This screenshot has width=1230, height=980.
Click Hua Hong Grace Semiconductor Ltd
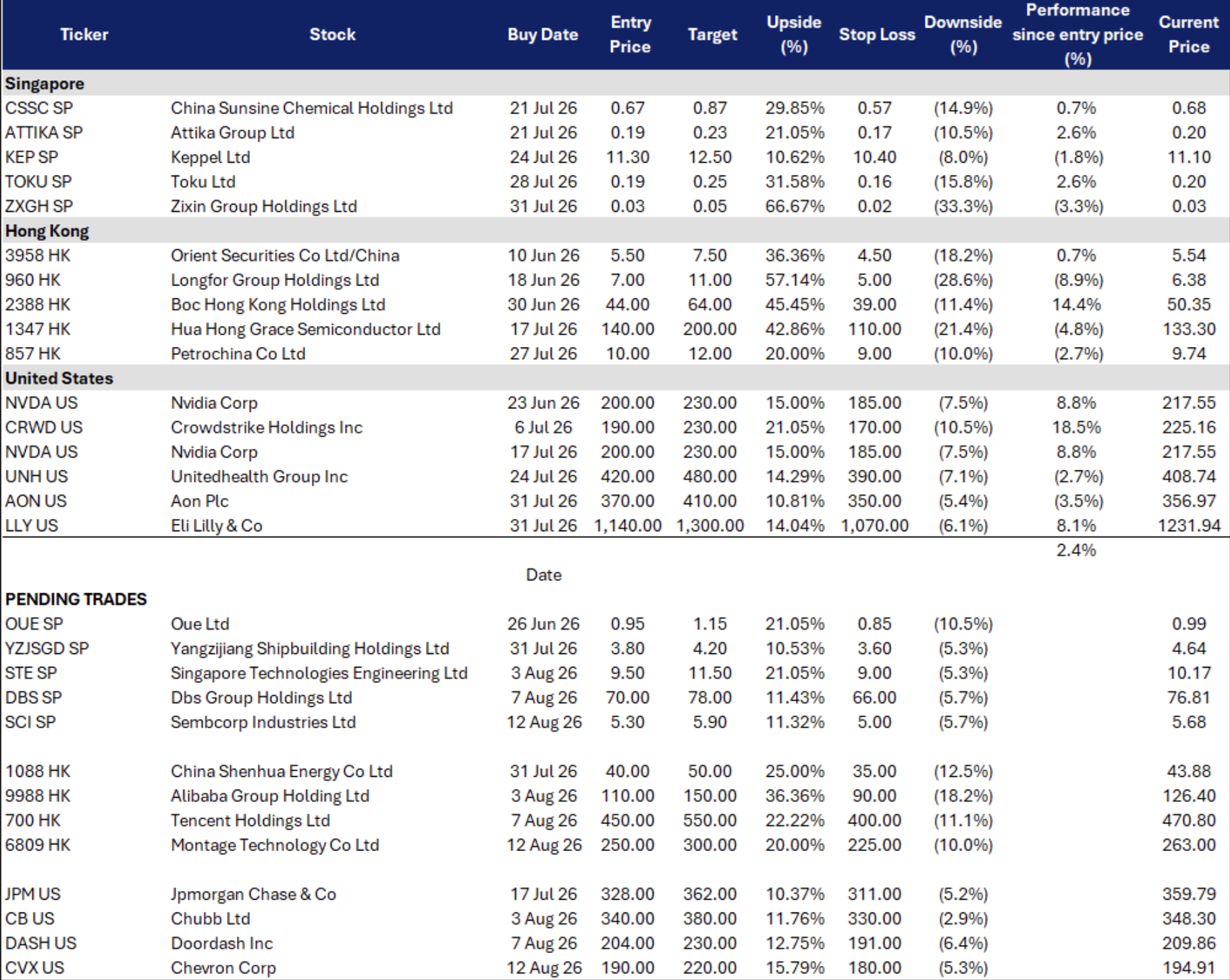[306, 329]
